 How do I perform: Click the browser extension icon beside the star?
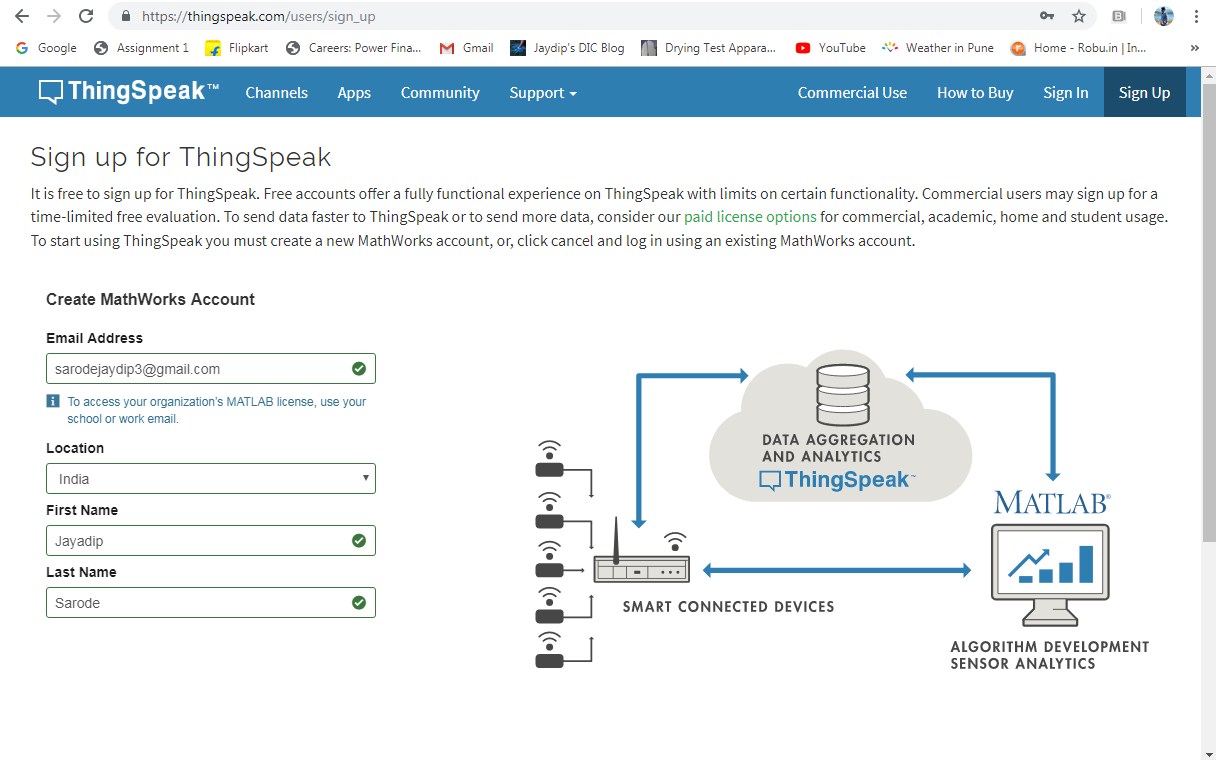pyautogui.click(x=1119, y=16)
